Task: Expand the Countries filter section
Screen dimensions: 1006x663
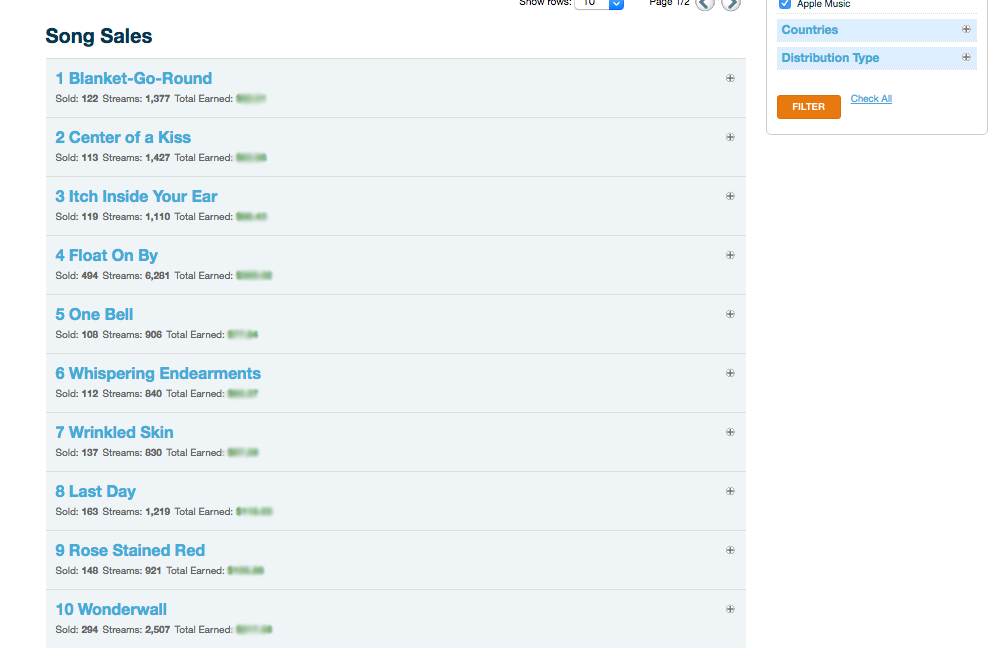Action: point(876,30)
